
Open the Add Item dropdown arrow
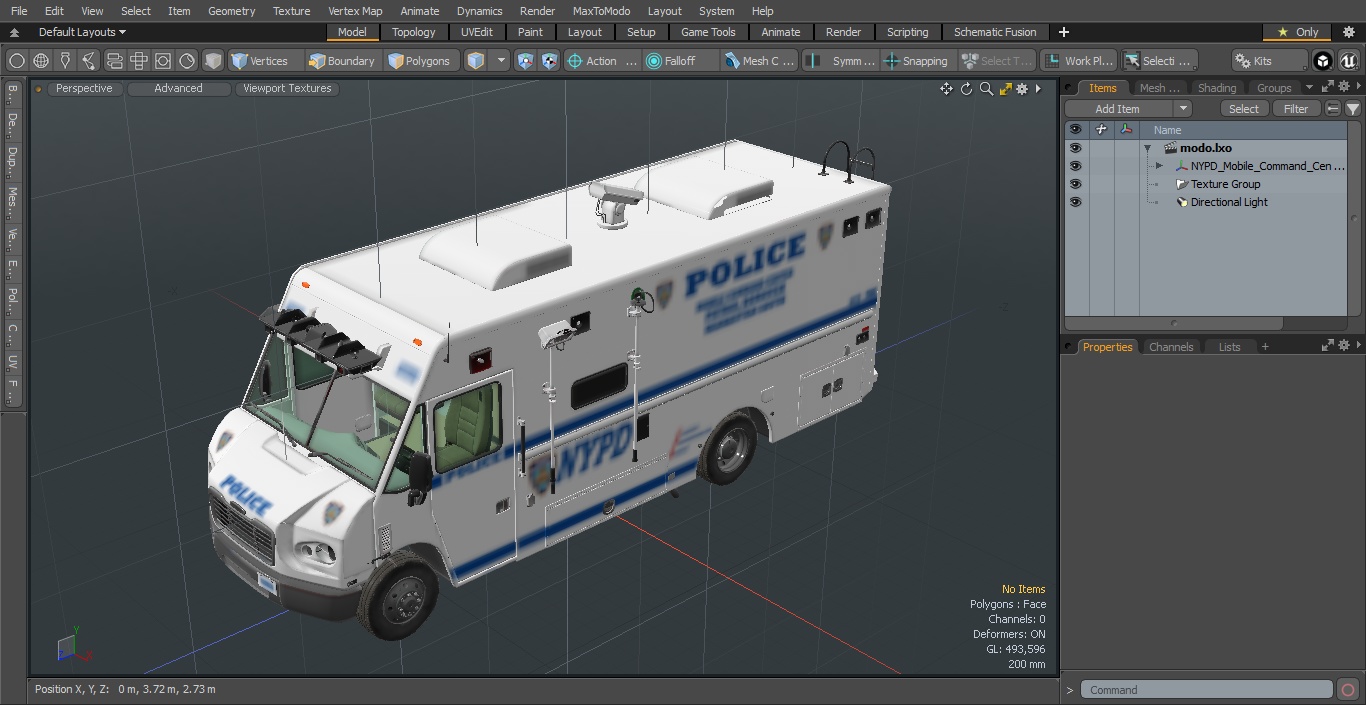tap(1183, 109)
